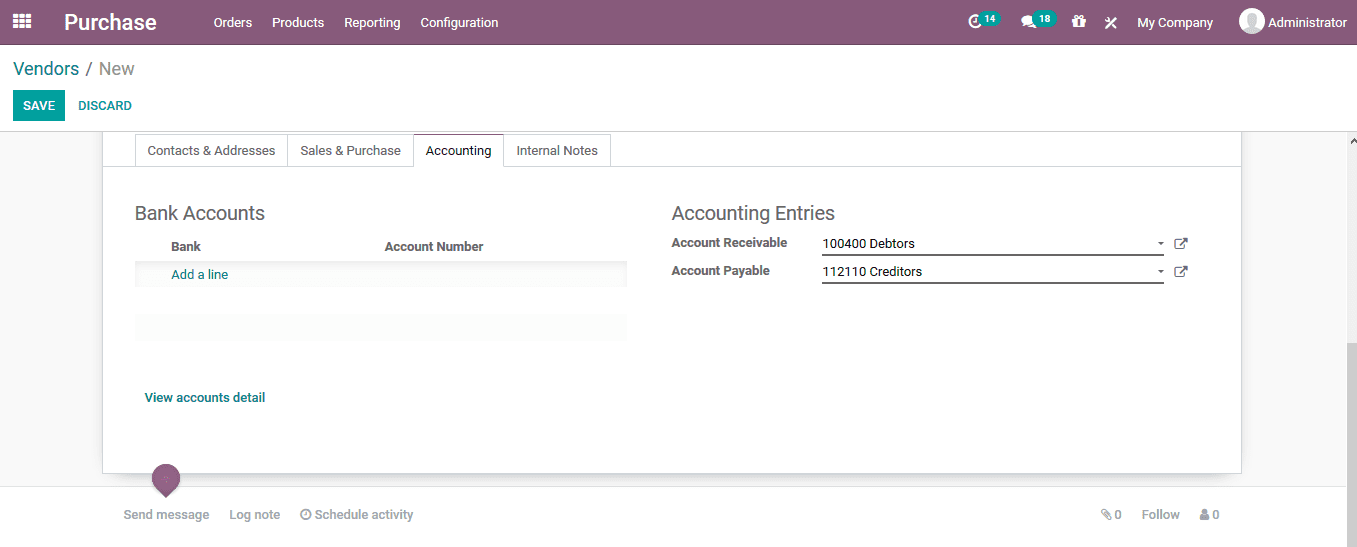
Task: Open the apps grid menu icon
Action: (x=22, y=21)
